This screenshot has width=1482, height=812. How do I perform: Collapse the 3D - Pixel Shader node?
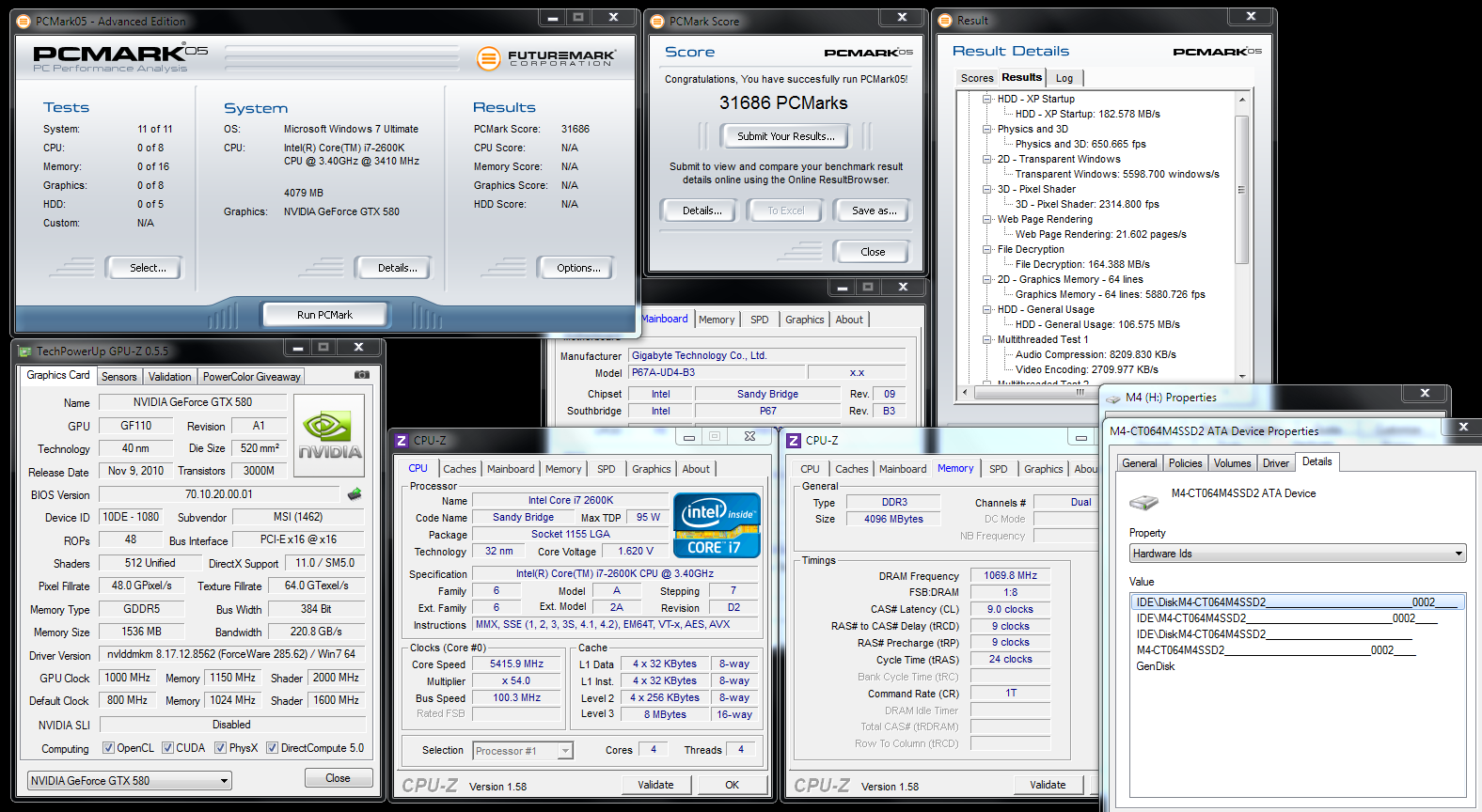pos(987,189)
